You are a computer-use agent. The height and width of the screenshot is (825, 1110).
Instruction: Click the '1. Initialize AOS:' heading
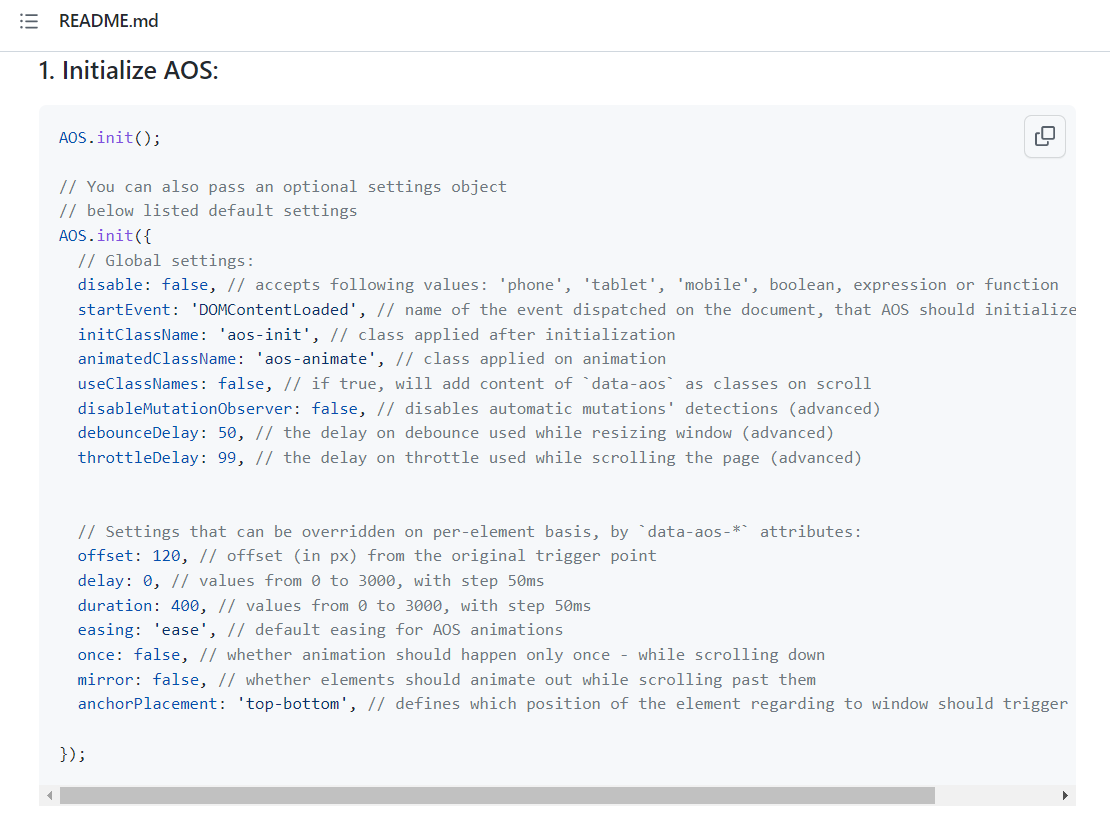128,70
